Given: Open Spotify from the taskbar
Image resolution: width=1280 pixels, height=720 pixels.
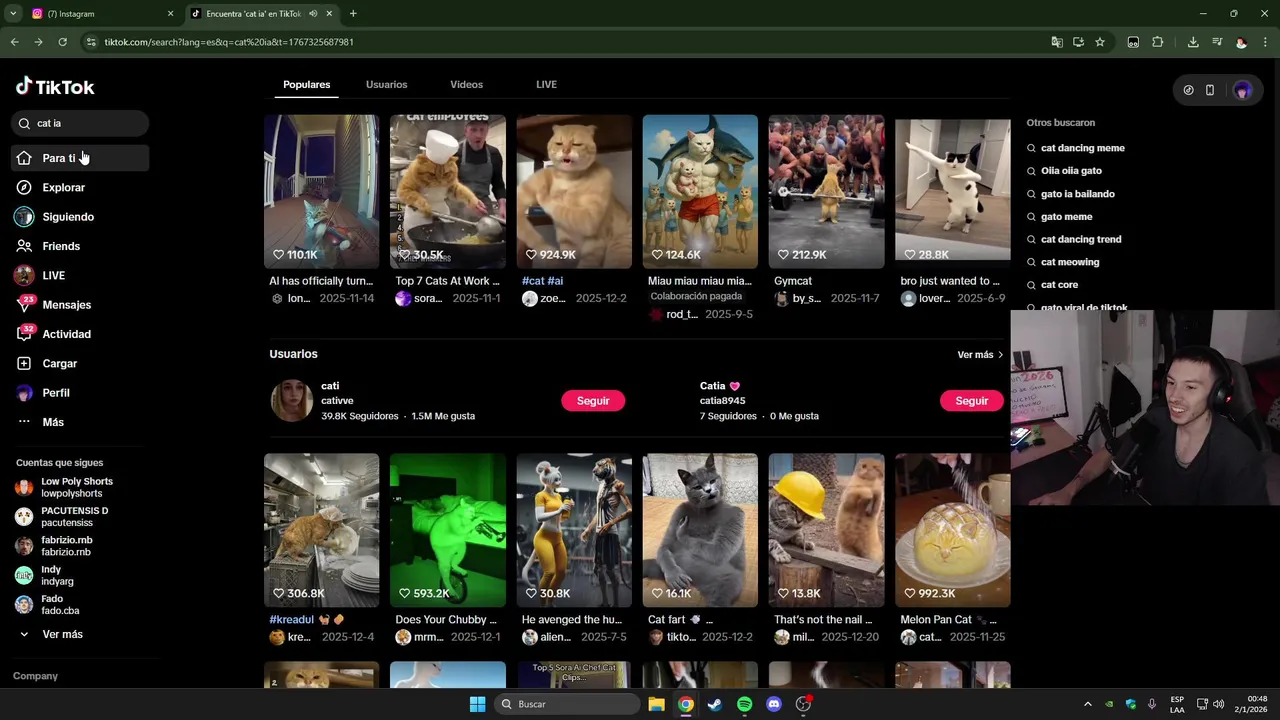Looking at the screenshot, I should coord(744,704).
